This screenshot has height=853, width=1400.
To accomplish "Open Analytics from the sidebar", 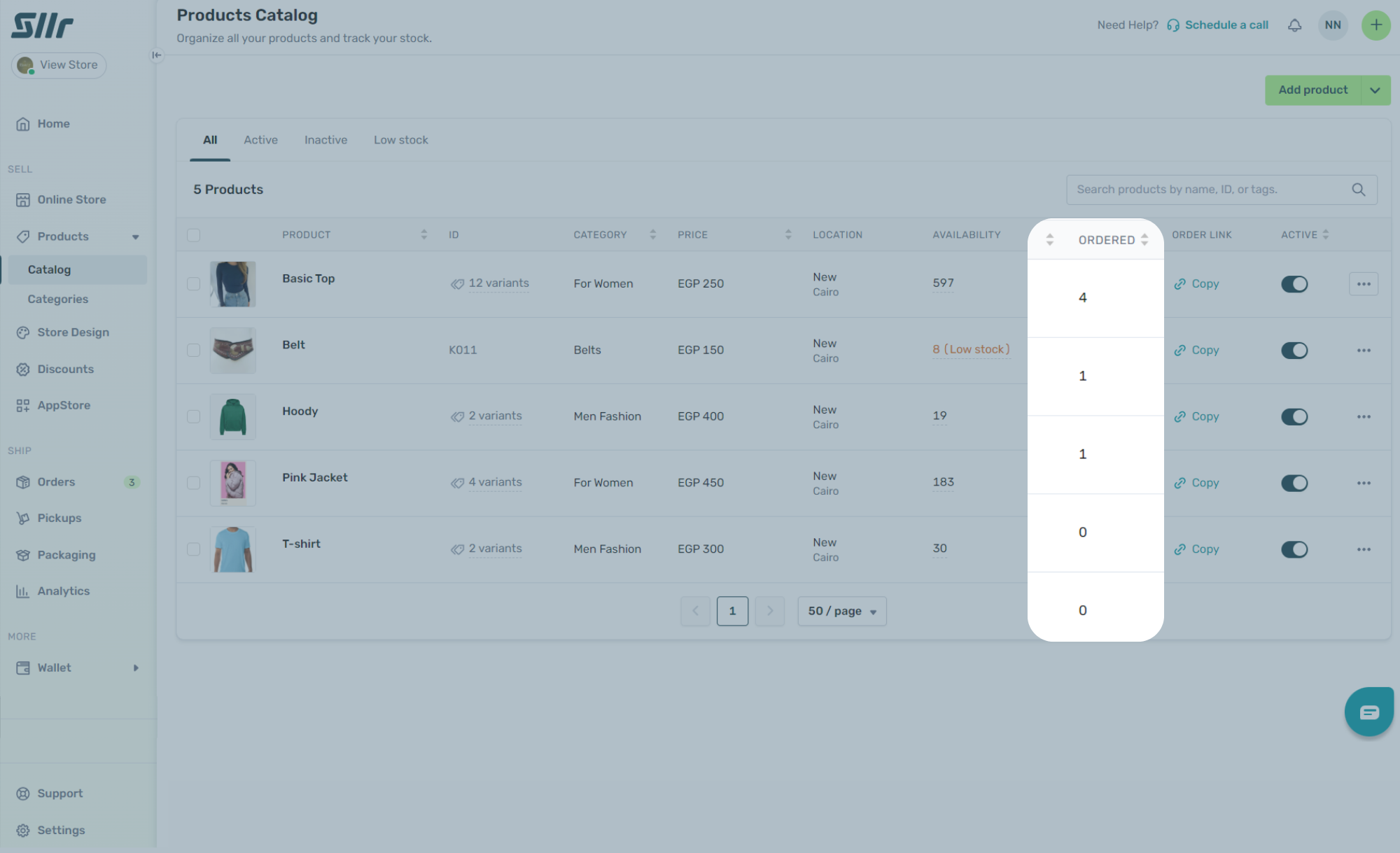I will [x=63, y=591].
